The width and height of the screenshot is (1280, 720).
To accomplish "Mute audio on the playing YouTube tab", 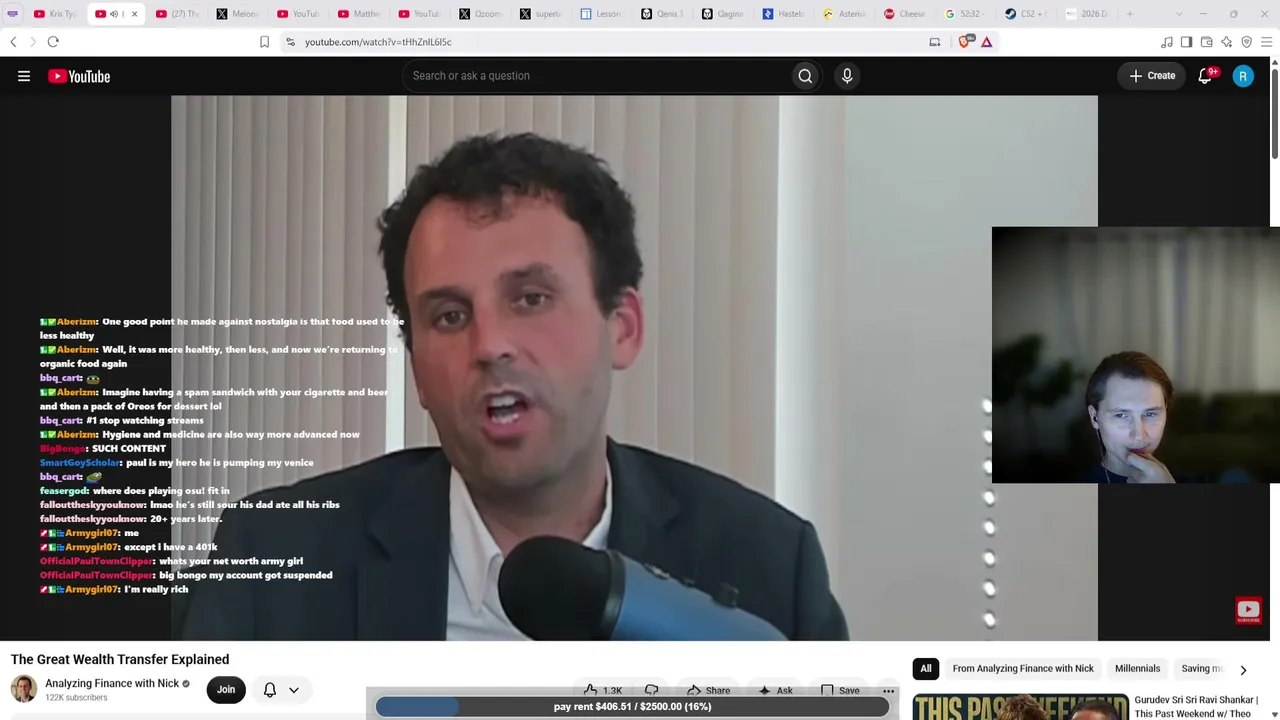I will point(114,14).
